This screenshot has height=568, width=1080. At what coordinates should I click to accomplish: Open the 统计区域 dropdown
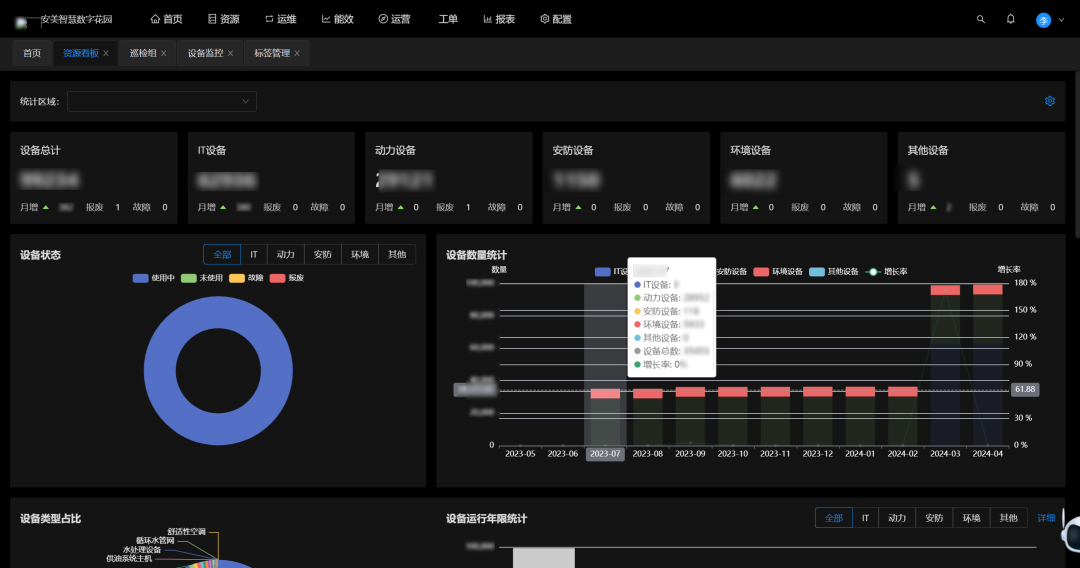(x=162, y=101)
